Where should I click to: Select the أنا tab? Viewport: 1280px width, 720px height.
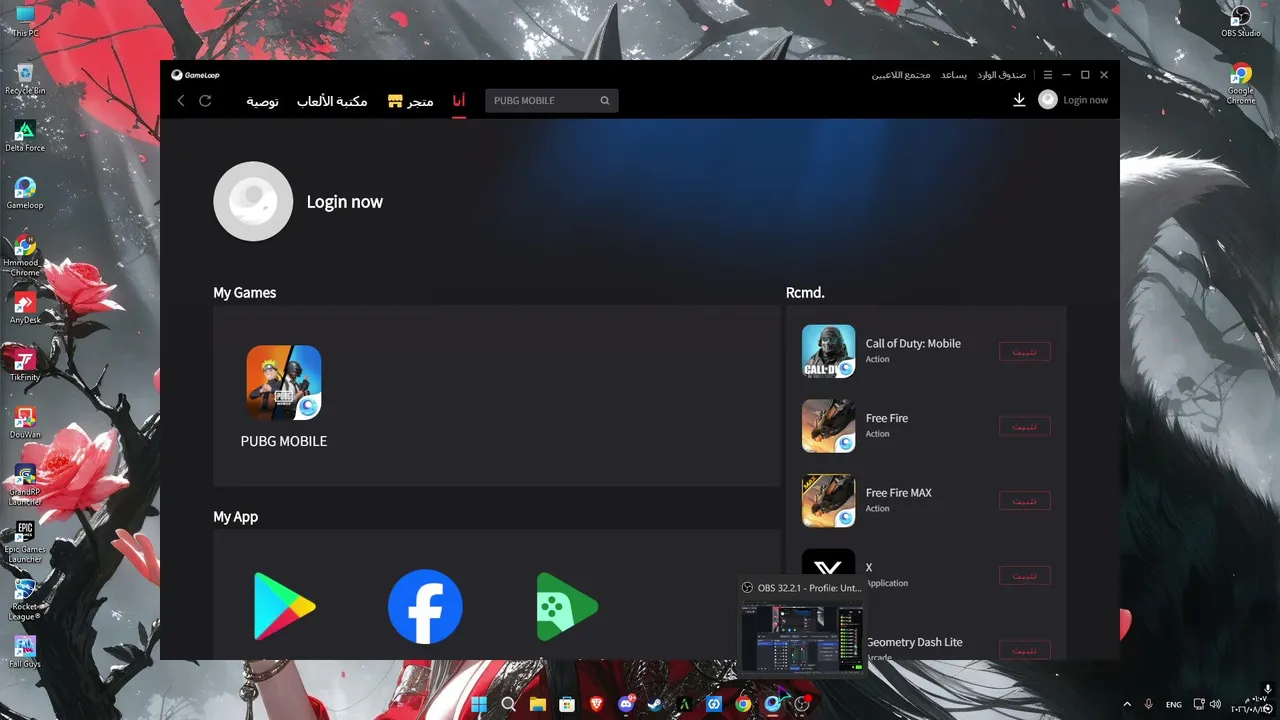(459, 101)
